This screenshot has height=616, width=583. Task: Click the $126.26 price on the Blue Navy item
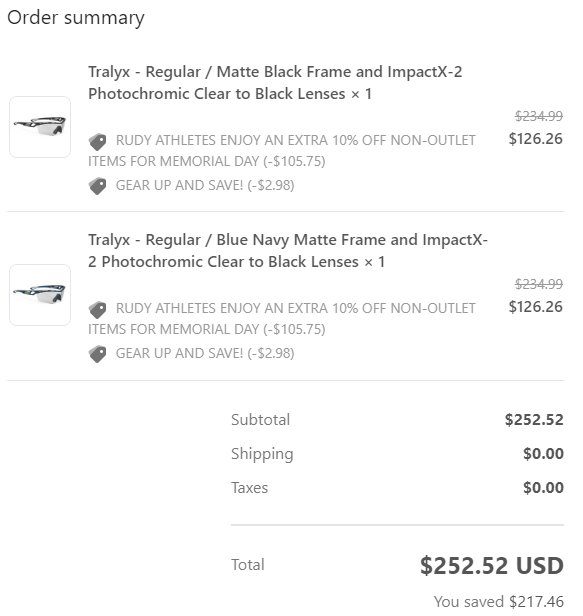pos(535,306)
